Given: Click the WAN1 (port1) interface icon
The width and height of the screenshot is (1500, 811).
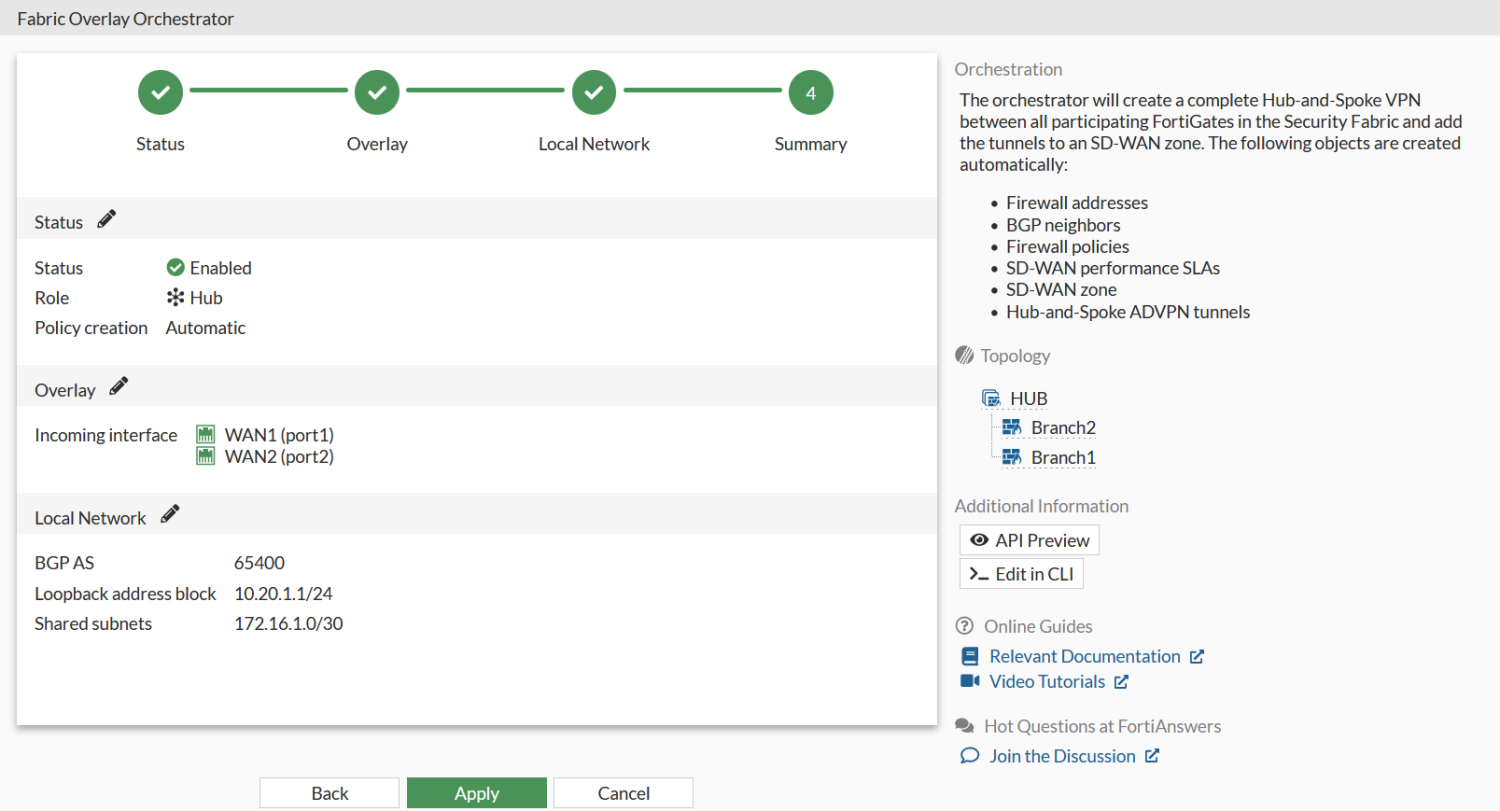Looking at the screenshot, I should tap(206, 435).
